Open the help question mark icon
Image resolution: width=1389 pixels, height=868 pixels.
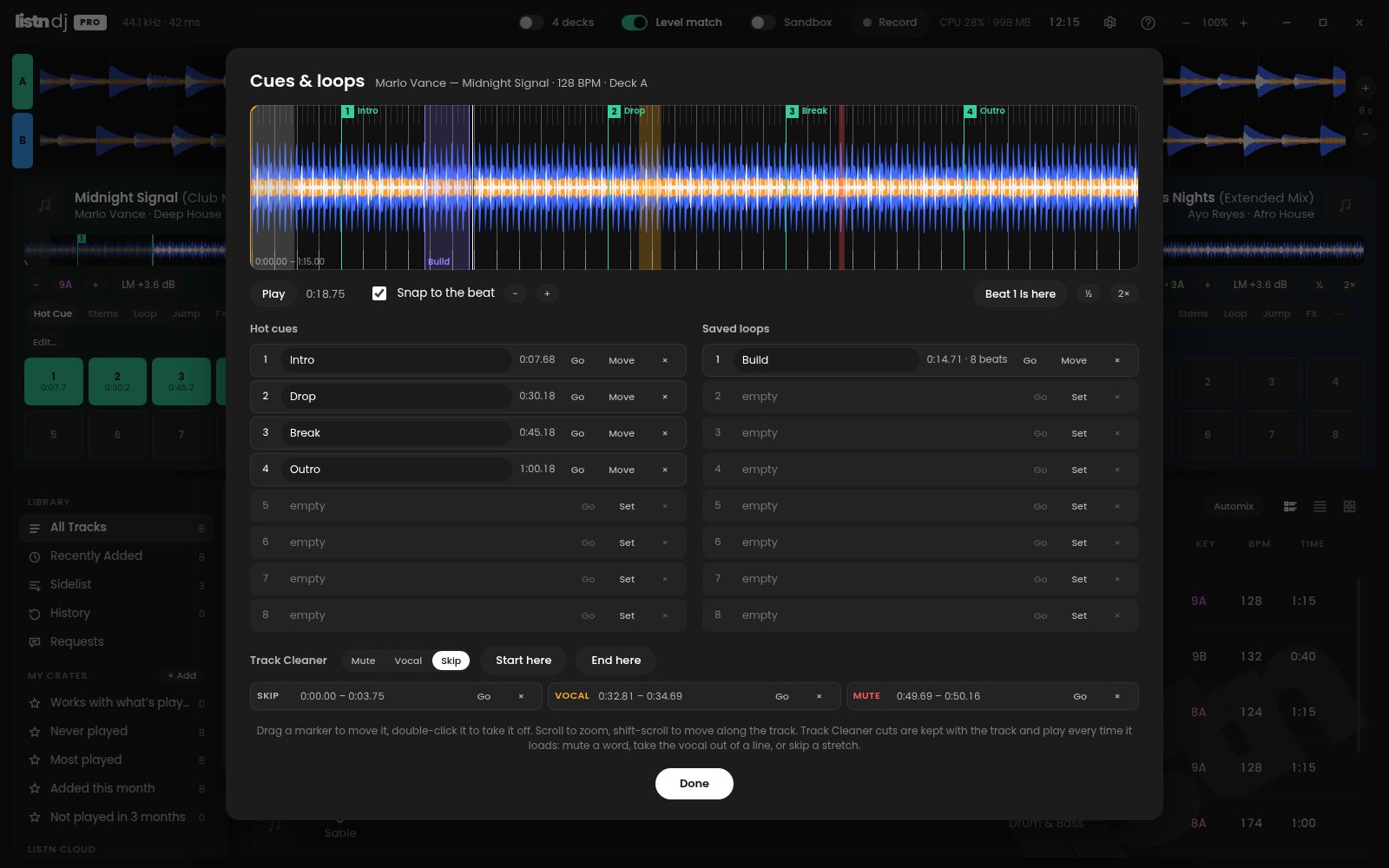1148,23
